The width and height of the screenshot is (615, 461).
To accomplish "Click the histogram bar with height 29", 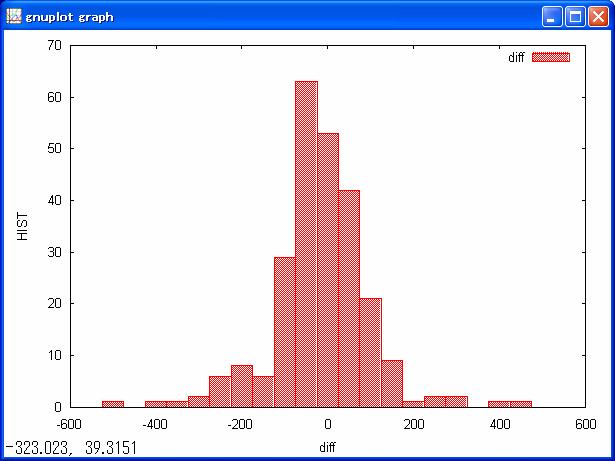I will pos(284,332).
